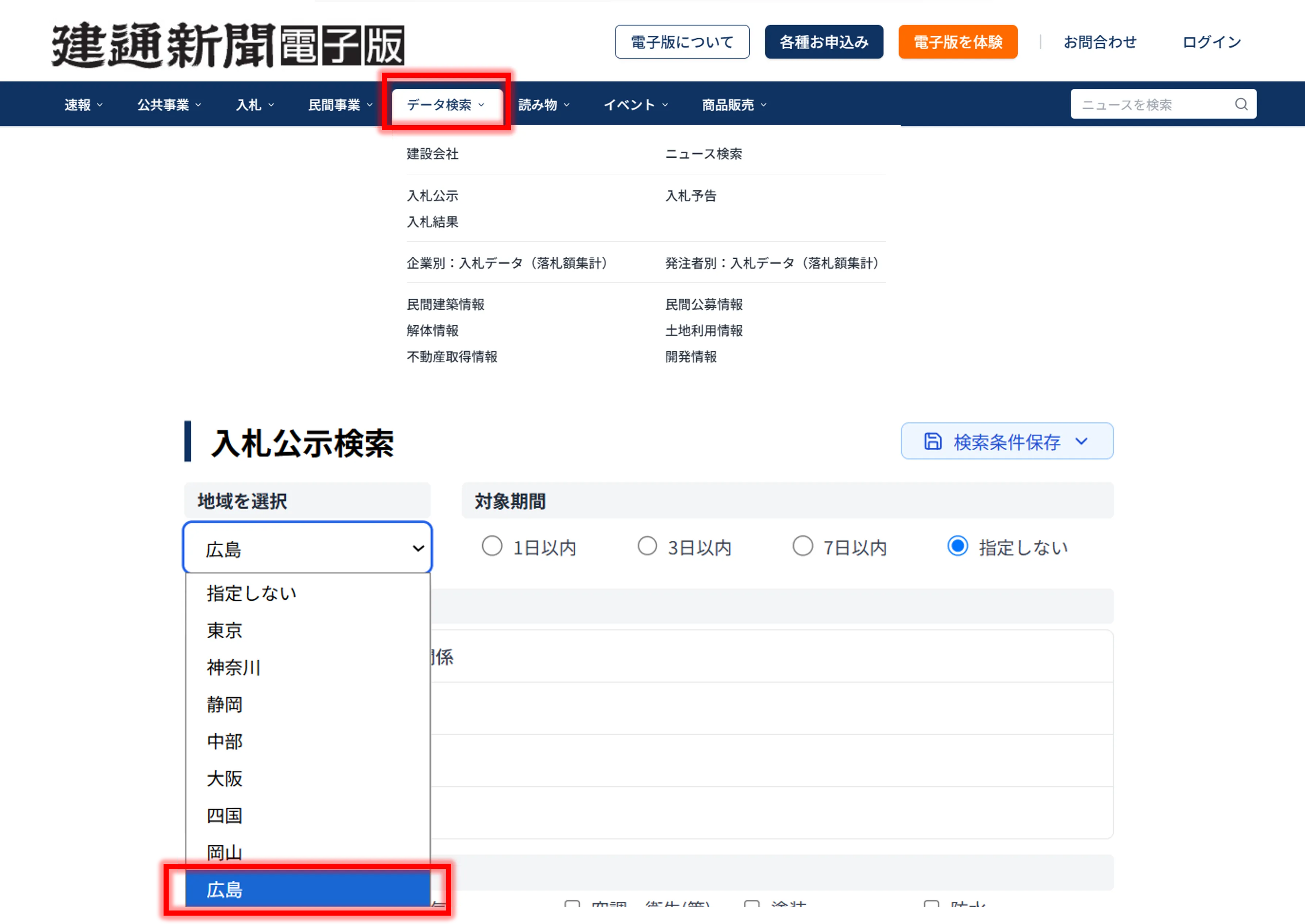Open 発注者別：入札データ（落札額集計） menu entry
1305x924 pixels.
coord(772,263)
